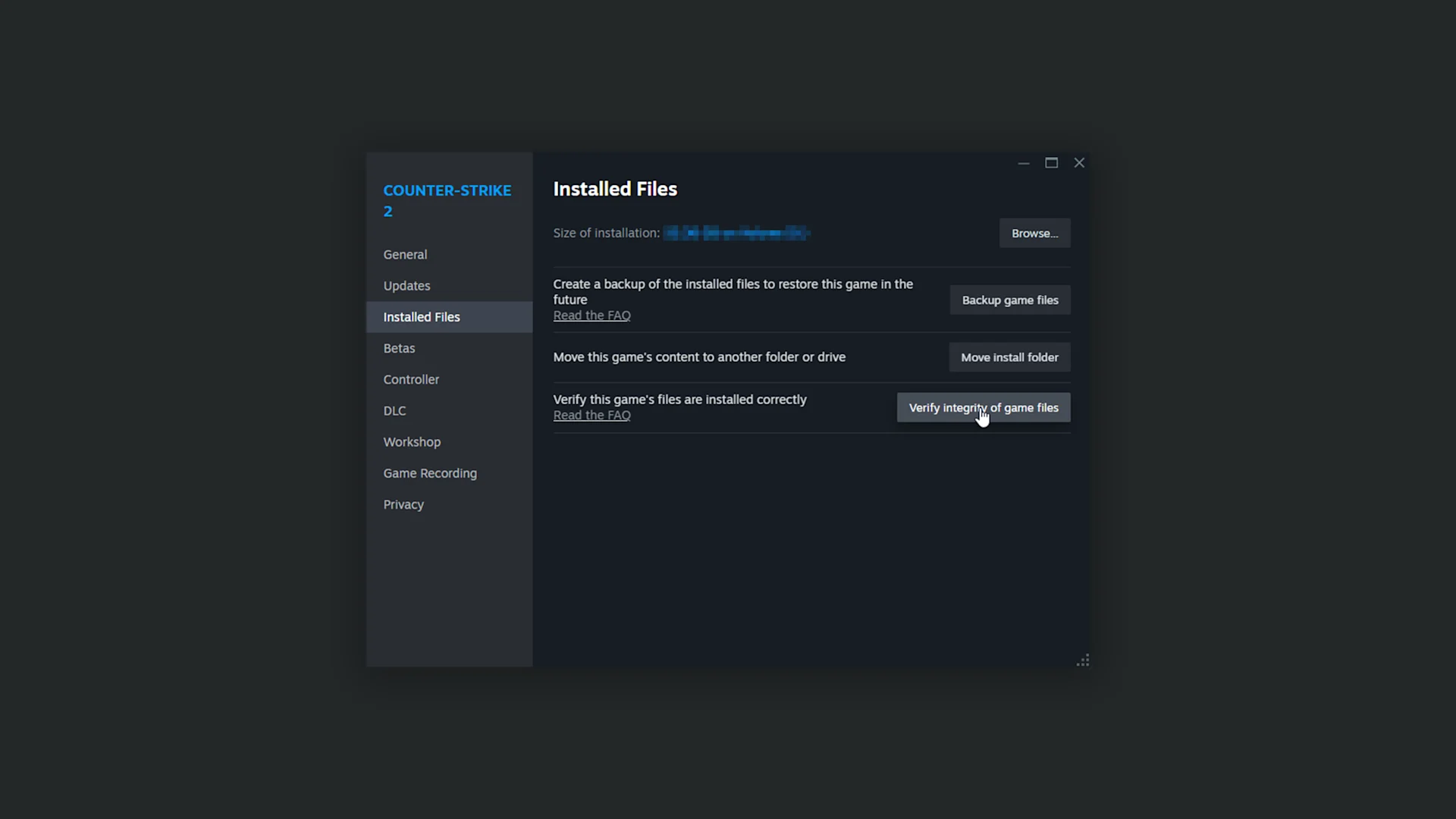Click the Browse button next to installation size
The image size is (1456, 819).
[1034, 233]
